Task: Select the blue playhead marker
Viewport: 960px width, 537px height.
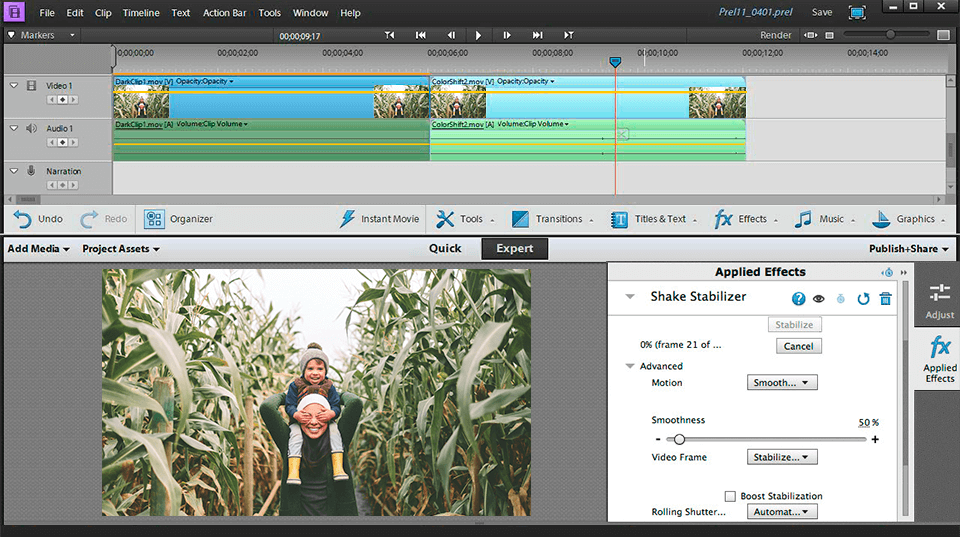Action: (x=615, y=62)
